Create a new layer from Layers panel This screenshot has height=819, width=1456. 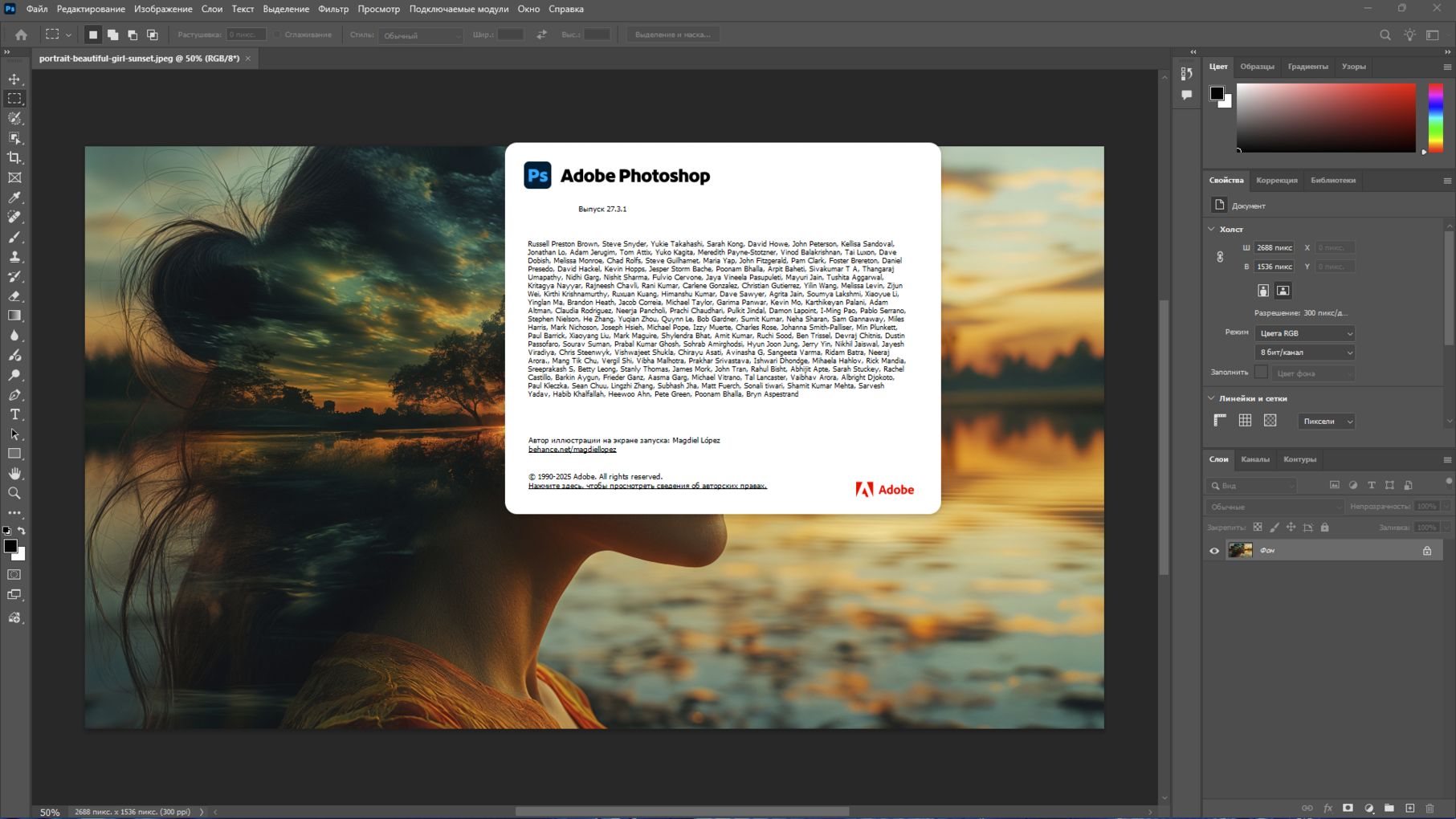point(1409,808)
